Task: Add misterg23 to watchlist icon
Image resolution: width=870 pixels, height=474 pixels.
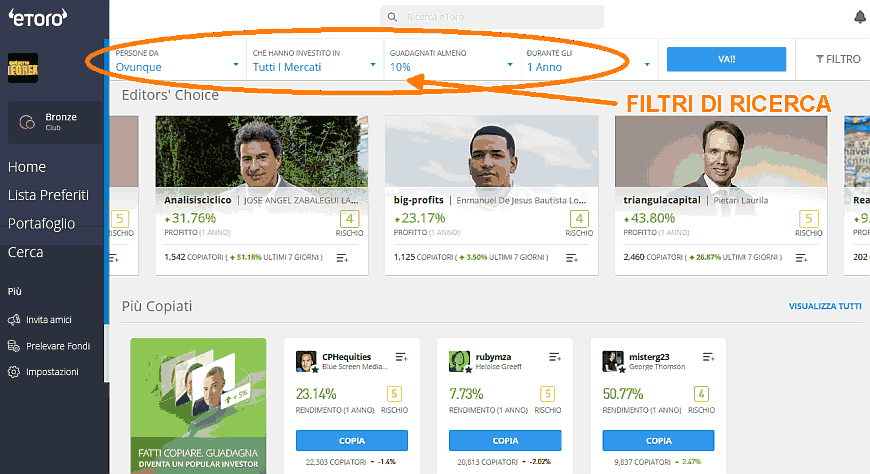Action: tap(709, 357)
